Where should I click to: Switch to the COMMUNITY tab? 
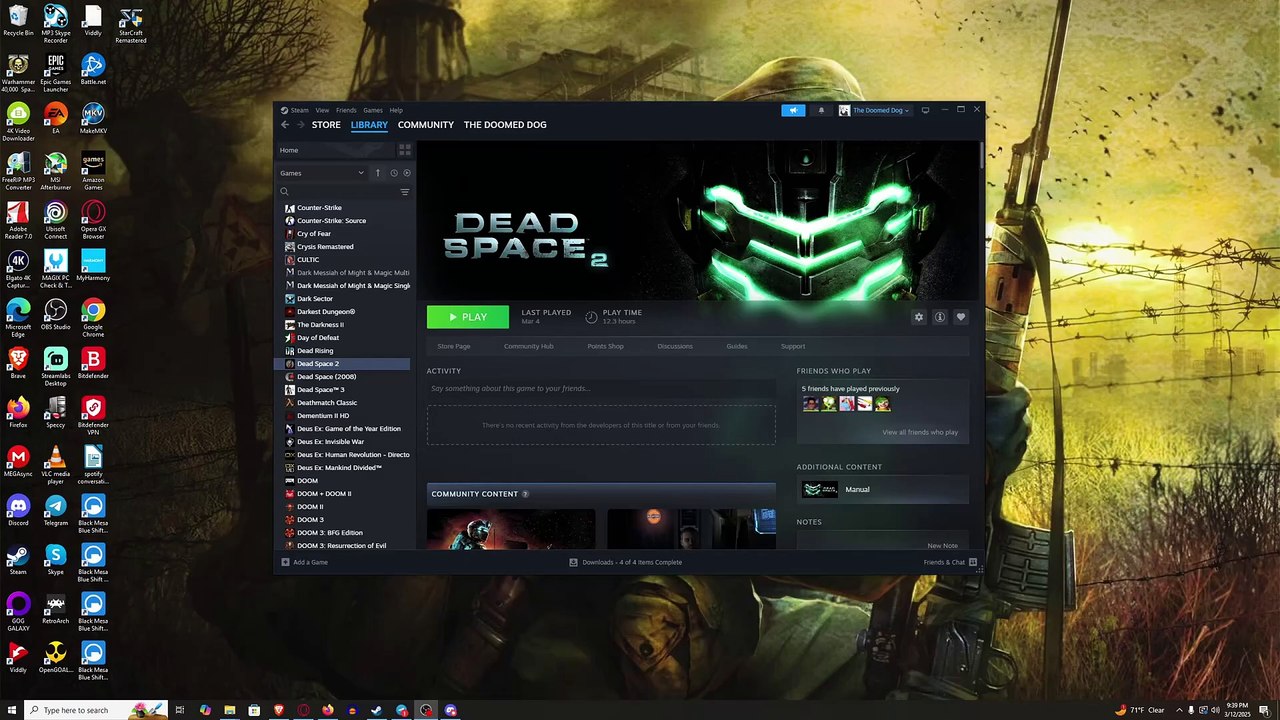(x=426, y=125)
